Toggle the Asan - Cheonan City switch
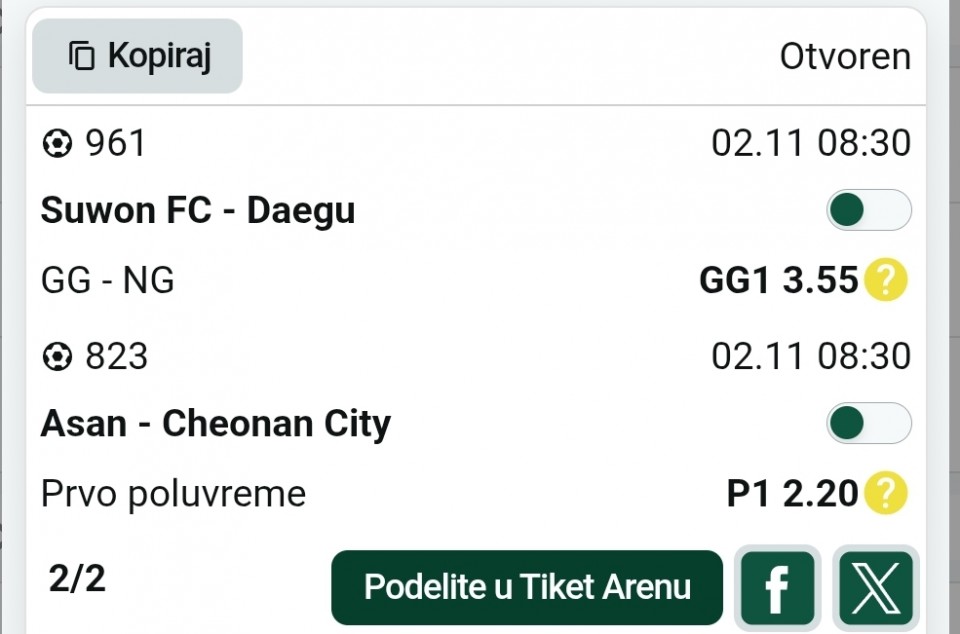 [x=868, y=423]
